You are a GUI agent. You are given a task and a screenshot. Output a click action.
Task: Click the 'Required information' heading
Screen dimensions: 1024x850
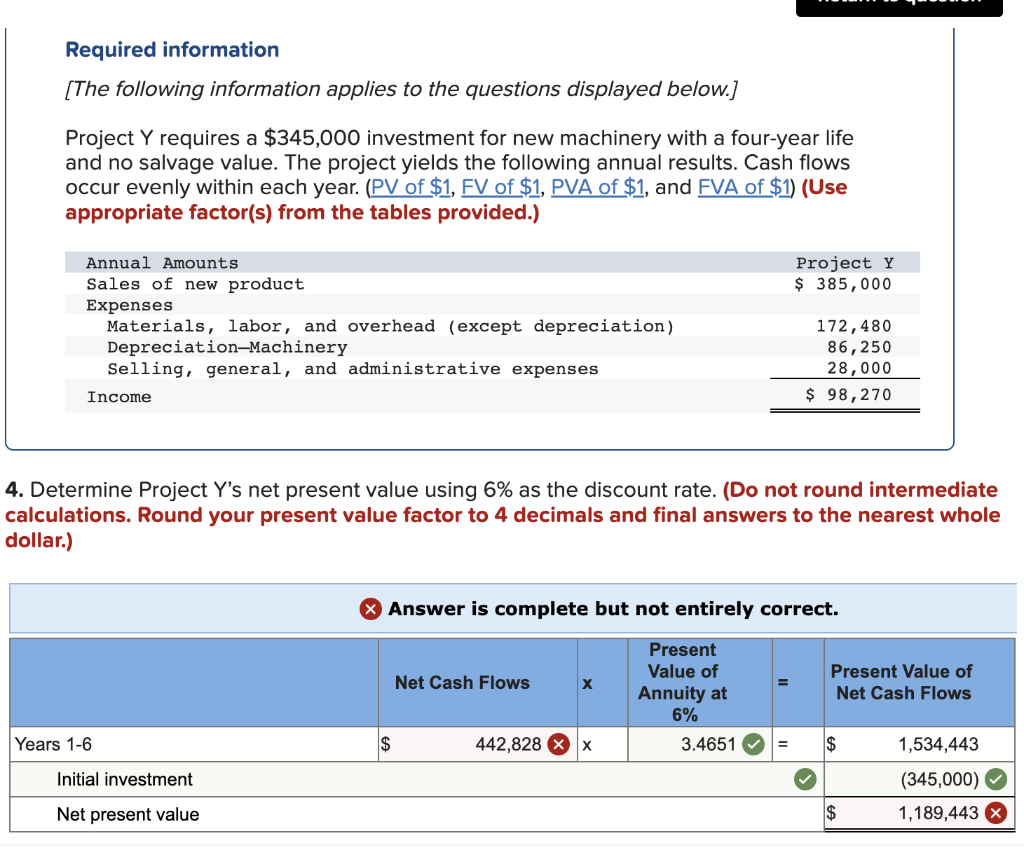point(172,50)
